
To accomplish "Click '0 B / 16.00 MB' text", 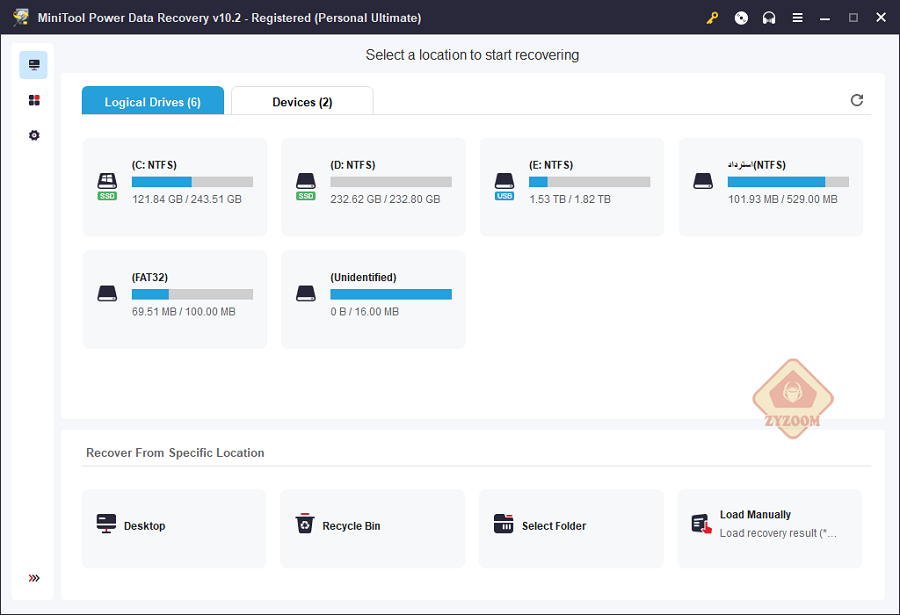I will (x=364, y=312).
